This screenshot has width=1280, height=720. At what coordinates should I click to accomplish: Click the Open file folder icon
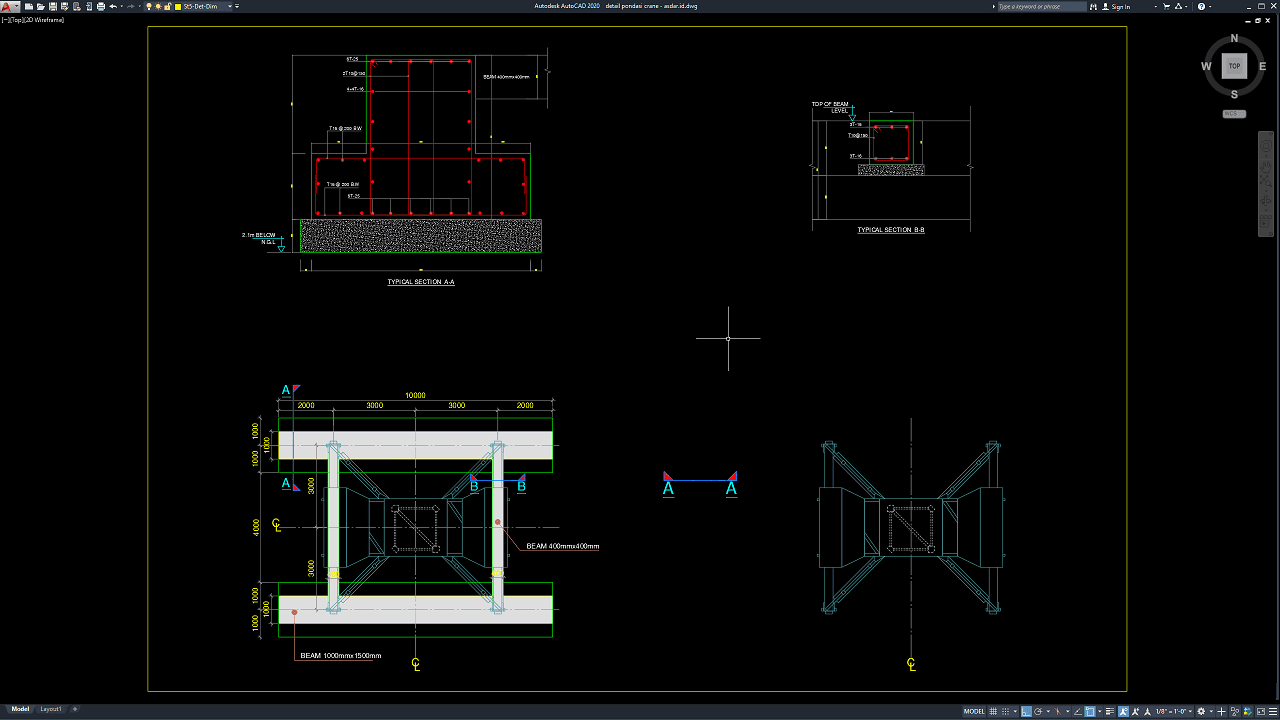(x=40, y=6)
